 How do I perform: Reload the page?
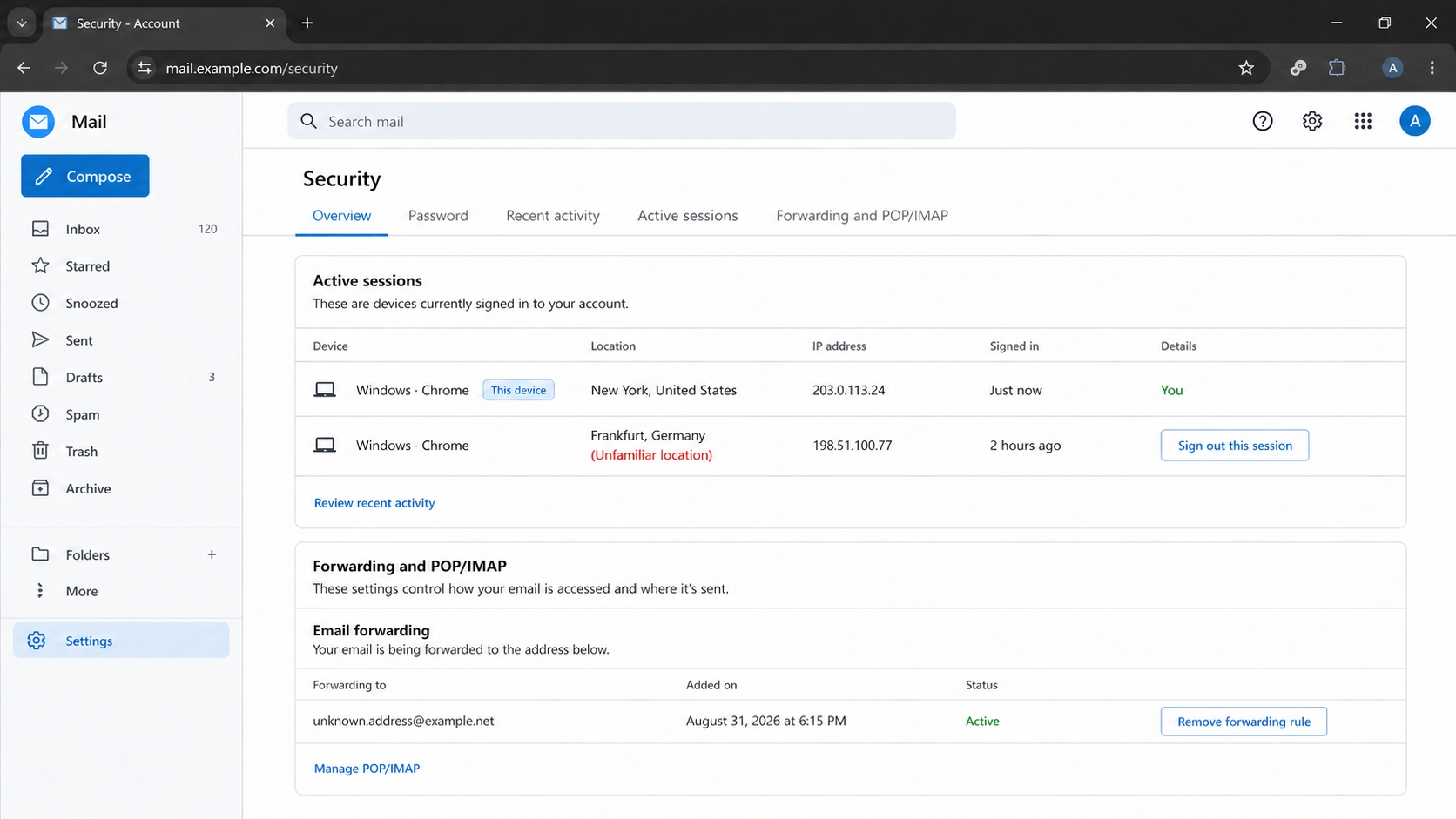click(100, 68)
